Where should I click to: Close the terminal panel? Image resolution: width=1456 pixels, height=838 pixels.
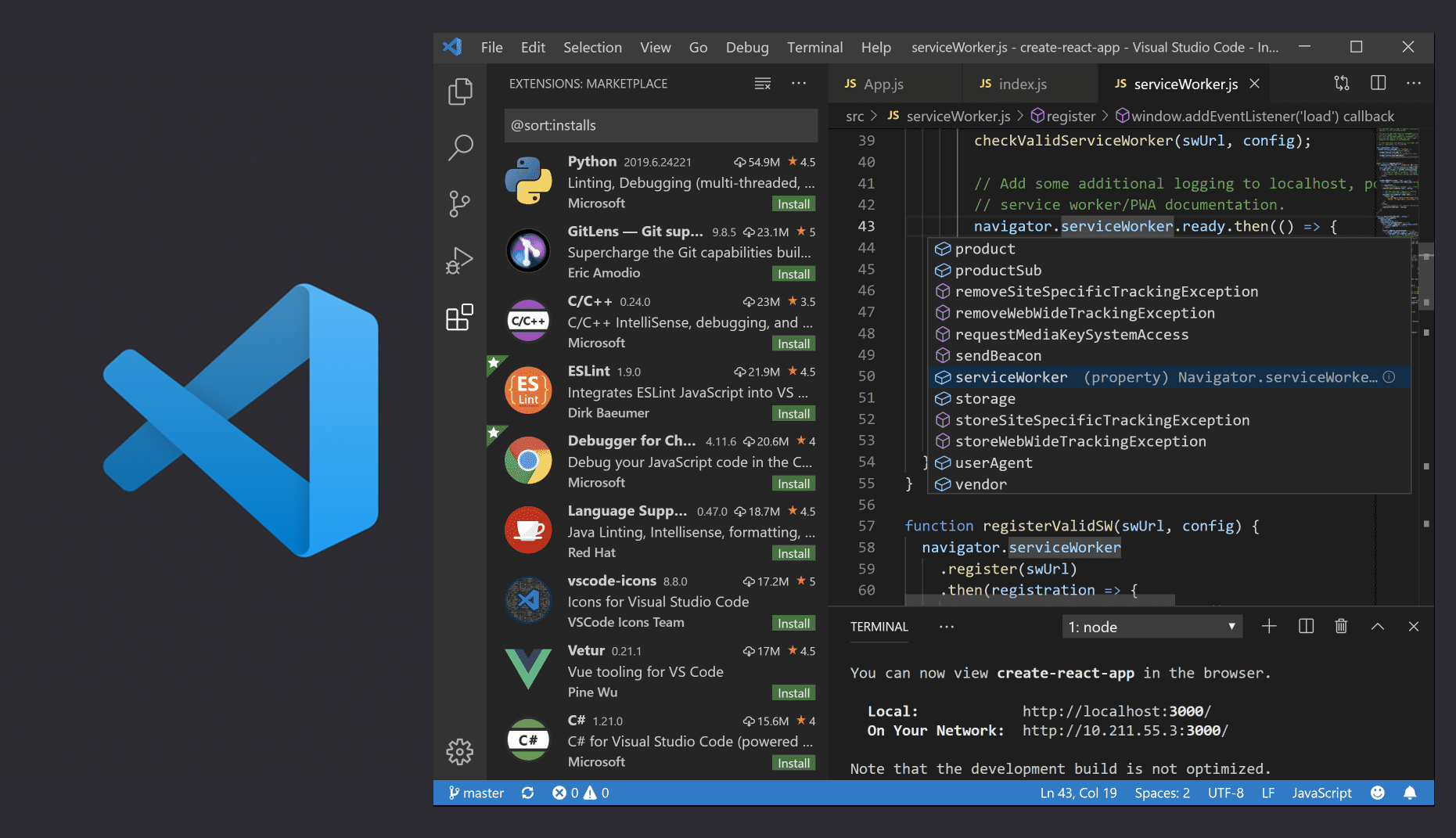pyautogui.click(x=1414, y=626)
